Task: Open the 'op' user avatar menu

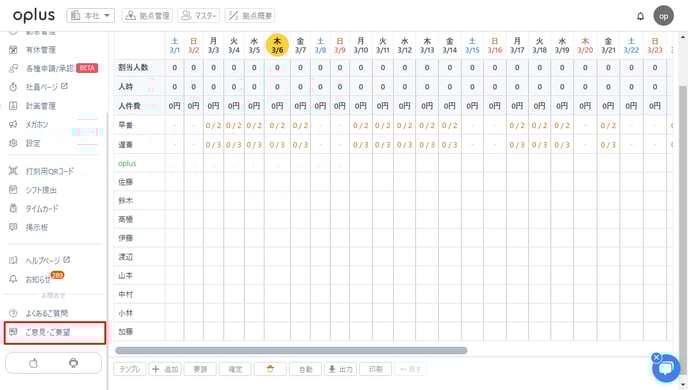Action: click(663, 16)
